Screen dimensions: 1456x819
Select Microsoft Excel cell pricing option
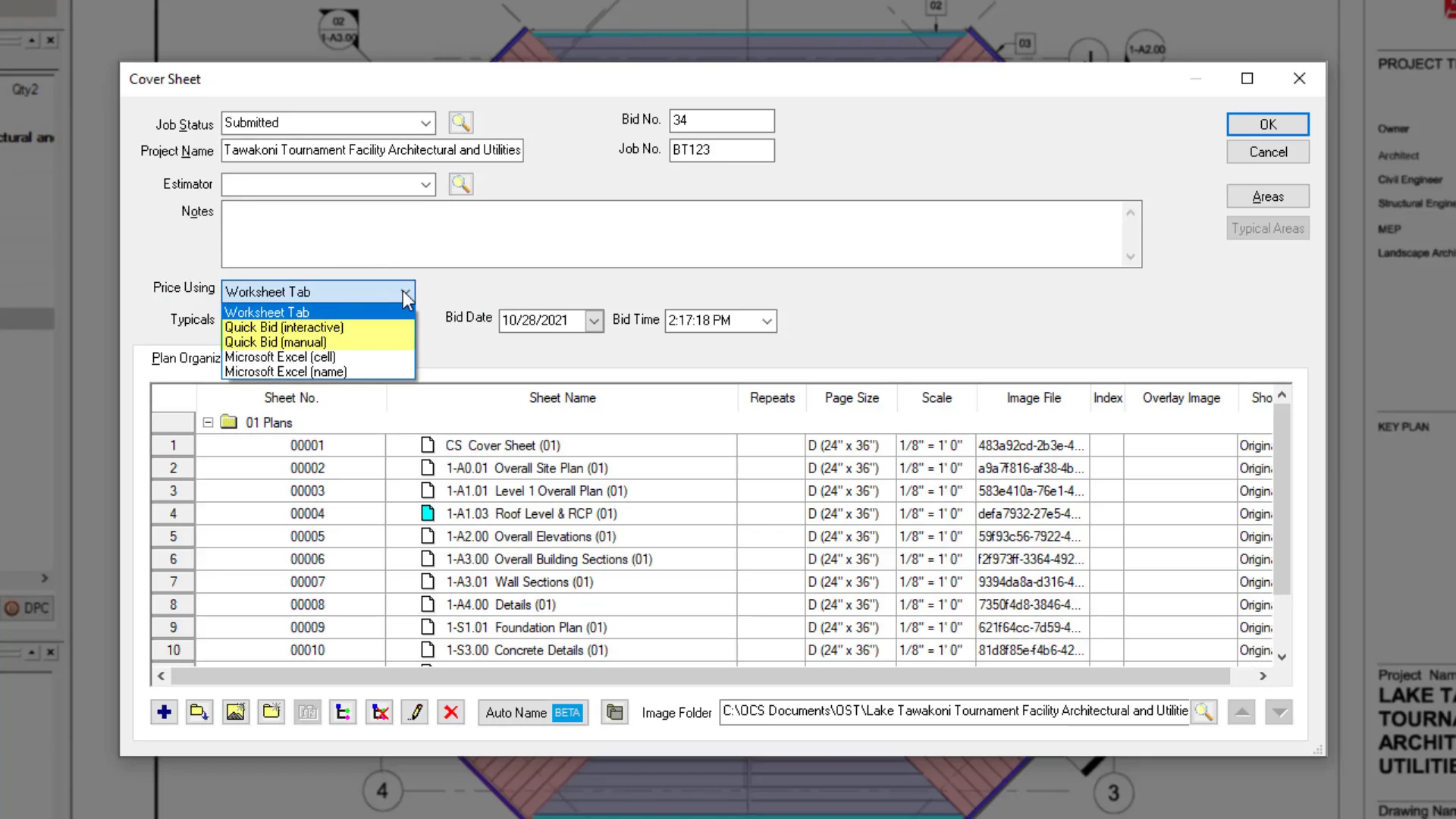tap(280, 357)
